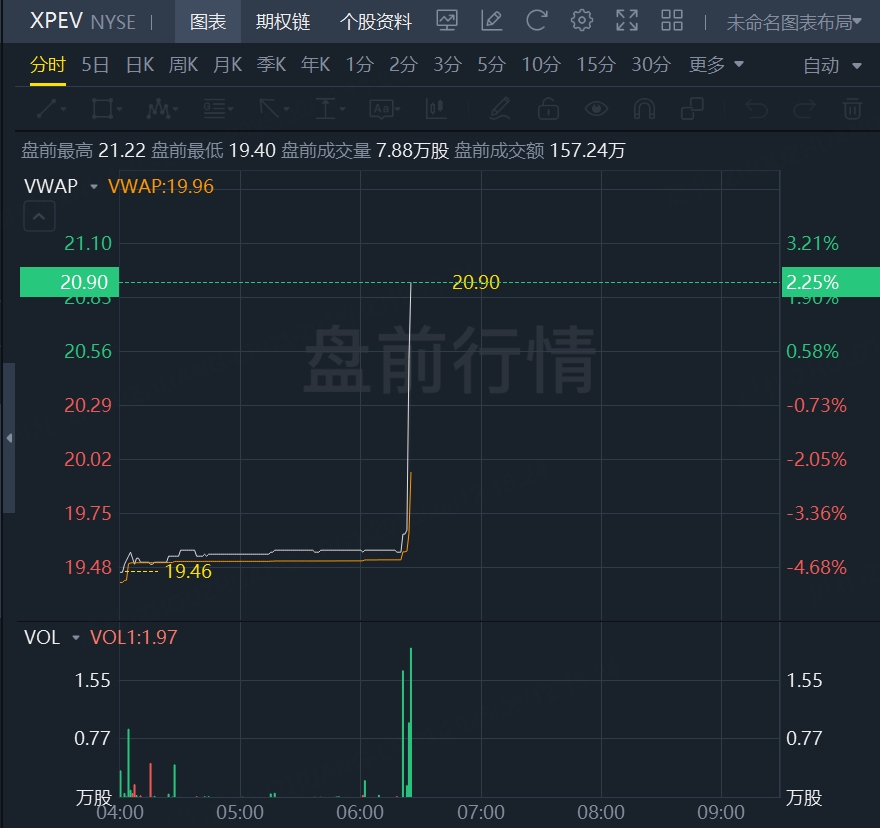Viewport: 880px width, 828px height.
Task: Toggle the lock drawings icon
Action: click(x=548, y=108)
